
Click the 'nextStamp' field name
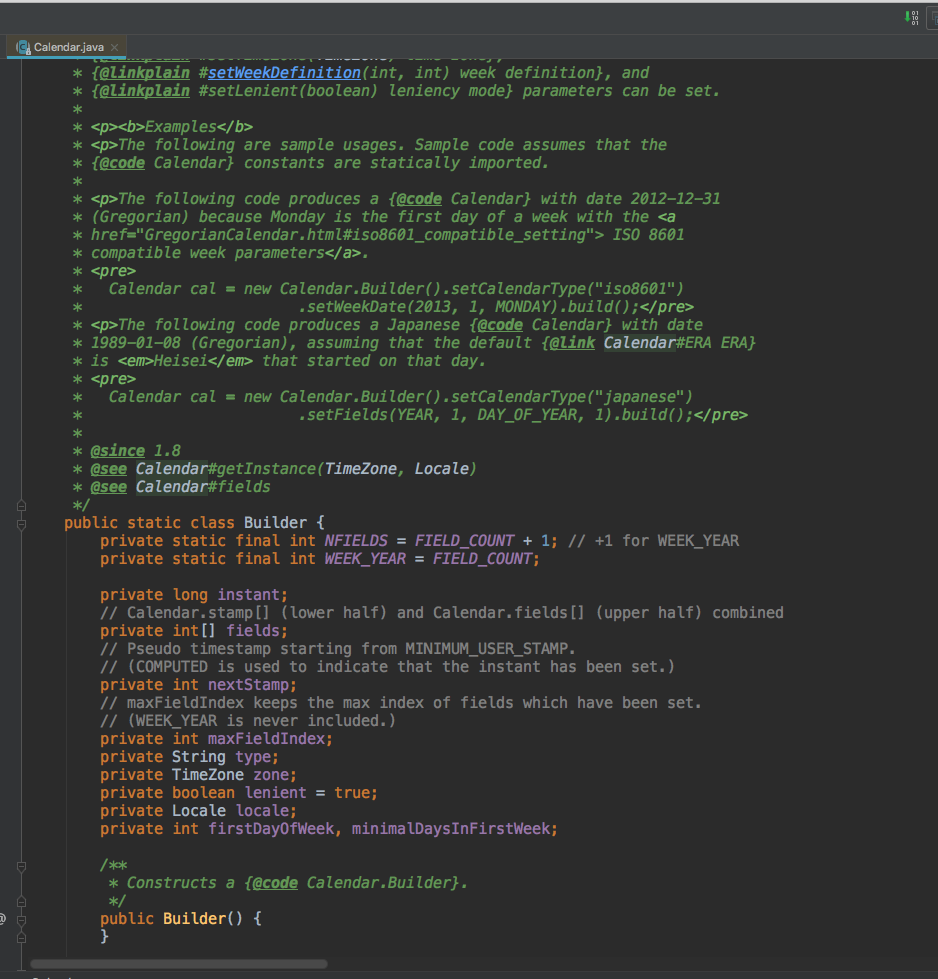[248, 685]
